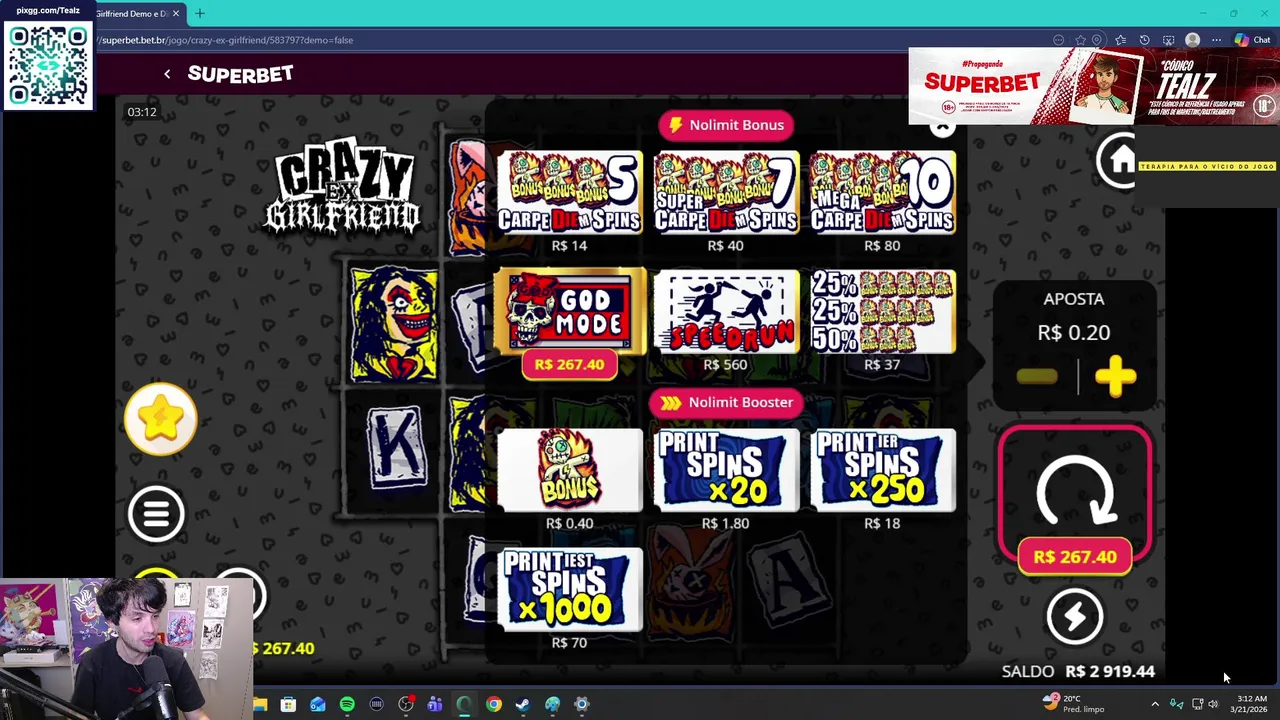Select the Printiest Spins x1000 booster
Viewport: 1280px width, 720px height.
pos(569,589)
